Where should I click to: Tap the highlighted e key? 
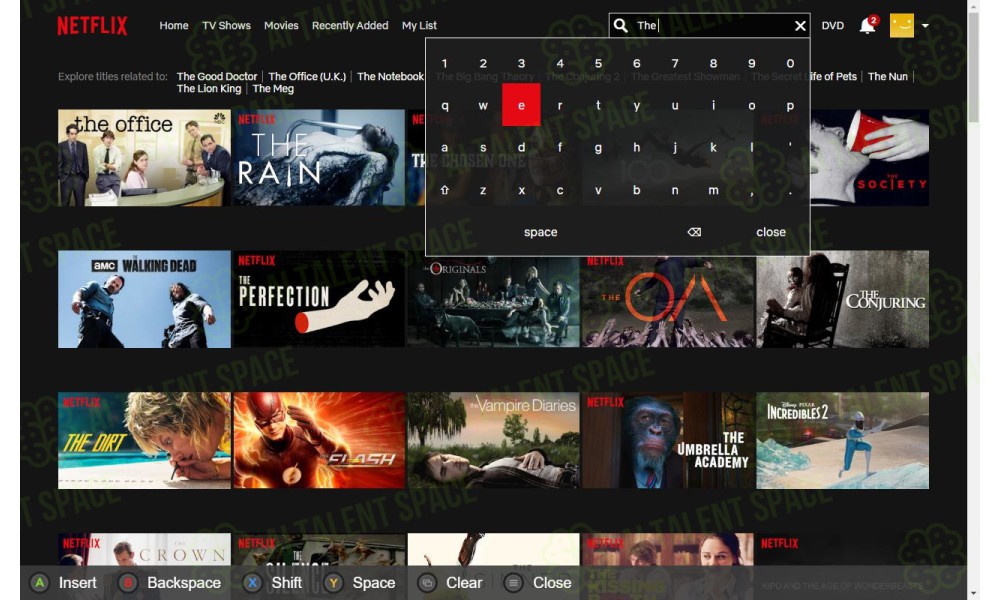521,105
